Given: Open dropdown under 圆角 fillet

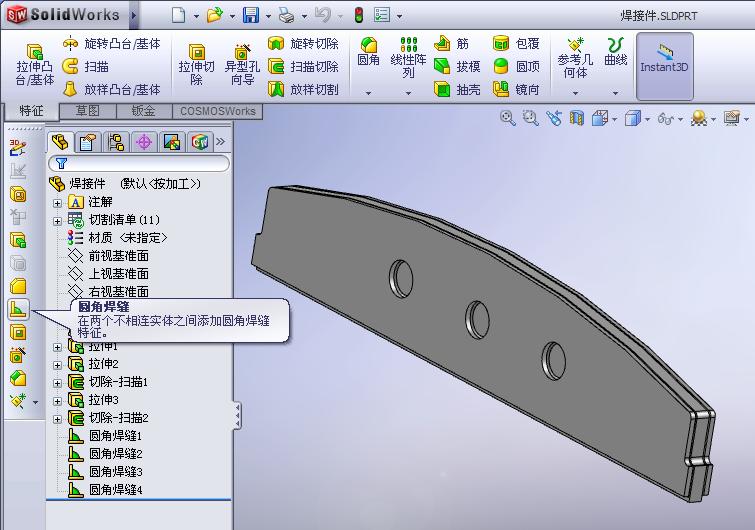Looking at the screenshot, I should [x=368, y=93].
